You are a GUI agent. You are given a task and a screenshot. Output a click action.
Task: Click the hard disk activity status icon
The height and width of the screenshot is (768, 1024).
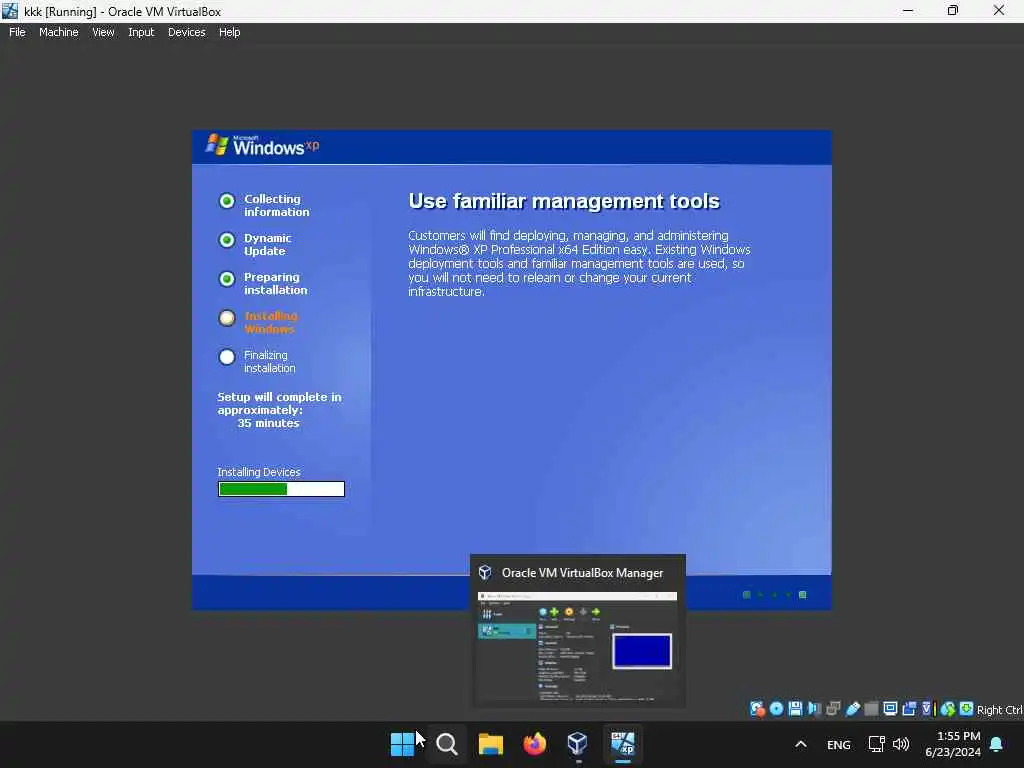click(757, 709)
